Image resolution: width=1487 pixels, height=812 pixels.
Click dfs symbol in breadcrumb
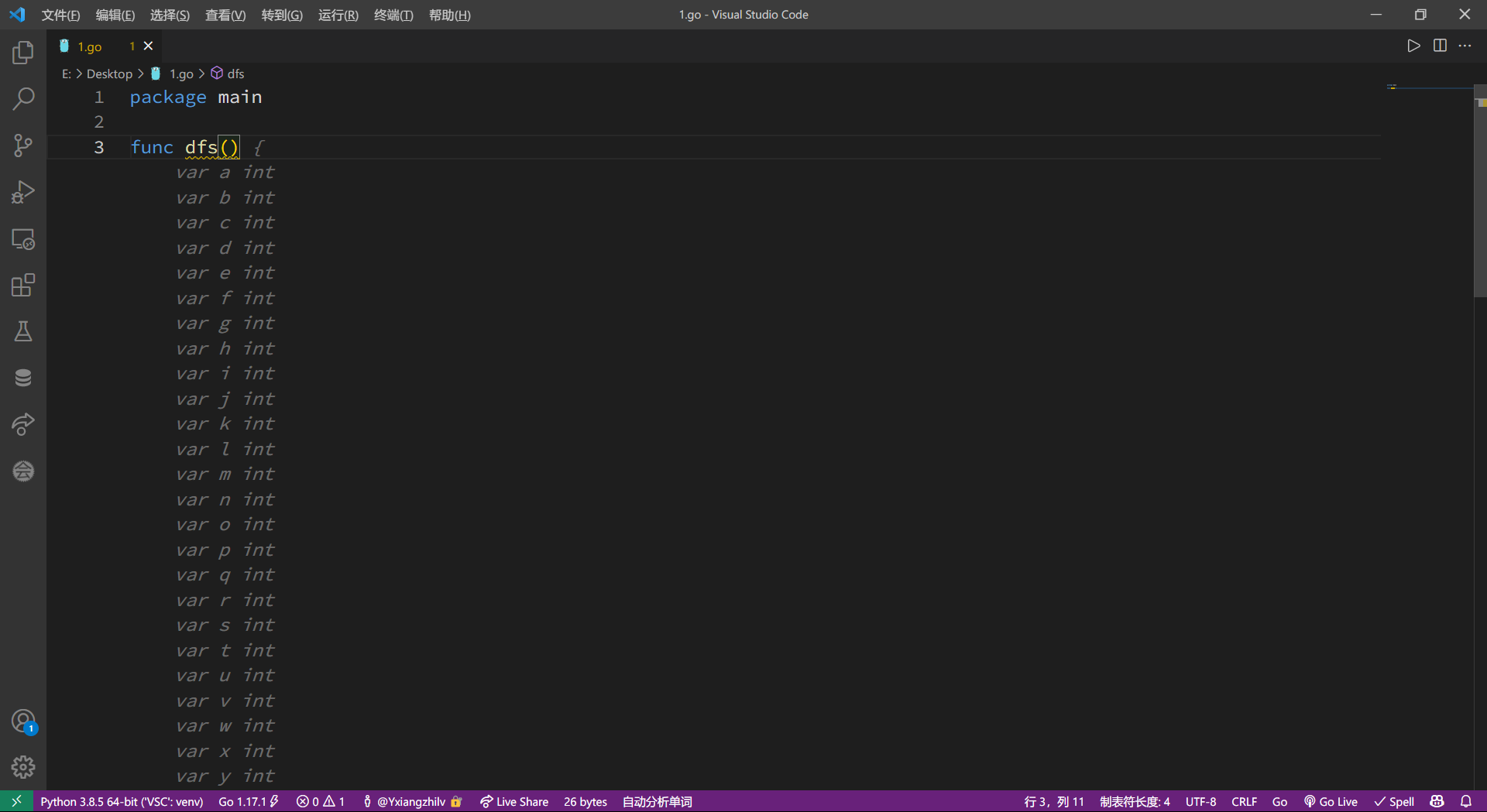tap(235, 74)
